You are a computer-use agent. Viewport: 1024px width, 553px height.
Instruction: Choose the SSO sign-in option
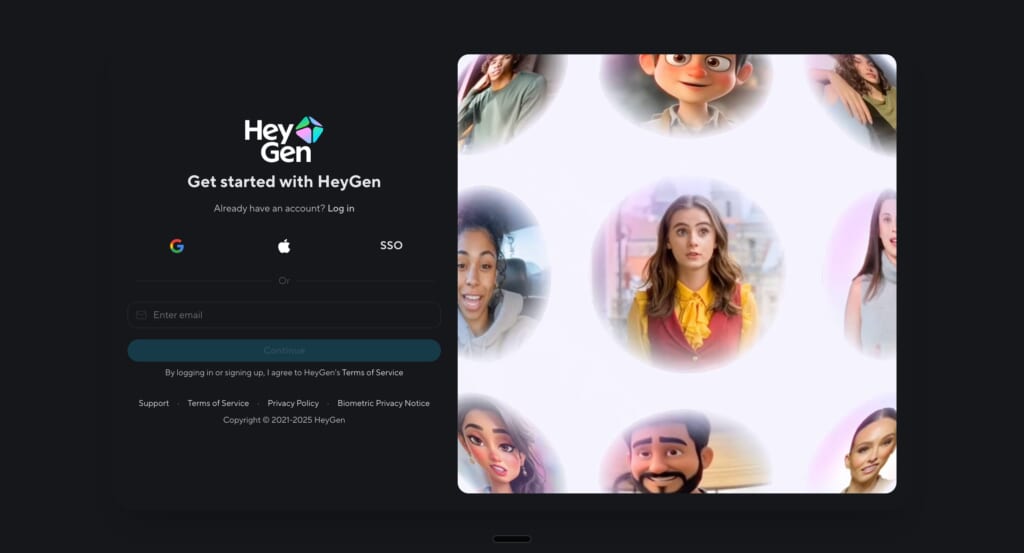tap(391, 245)
